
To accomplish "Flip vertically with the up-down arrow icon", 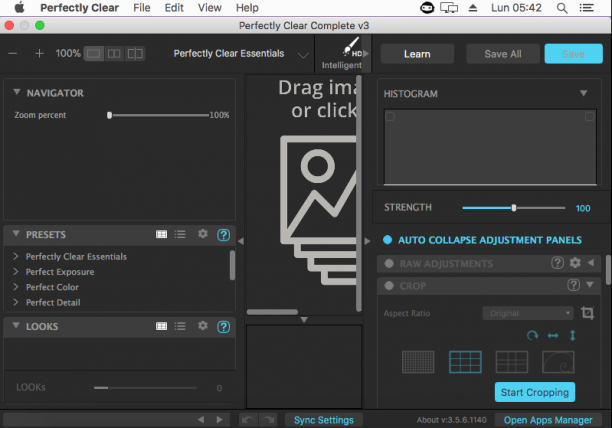I will point(573,336).
